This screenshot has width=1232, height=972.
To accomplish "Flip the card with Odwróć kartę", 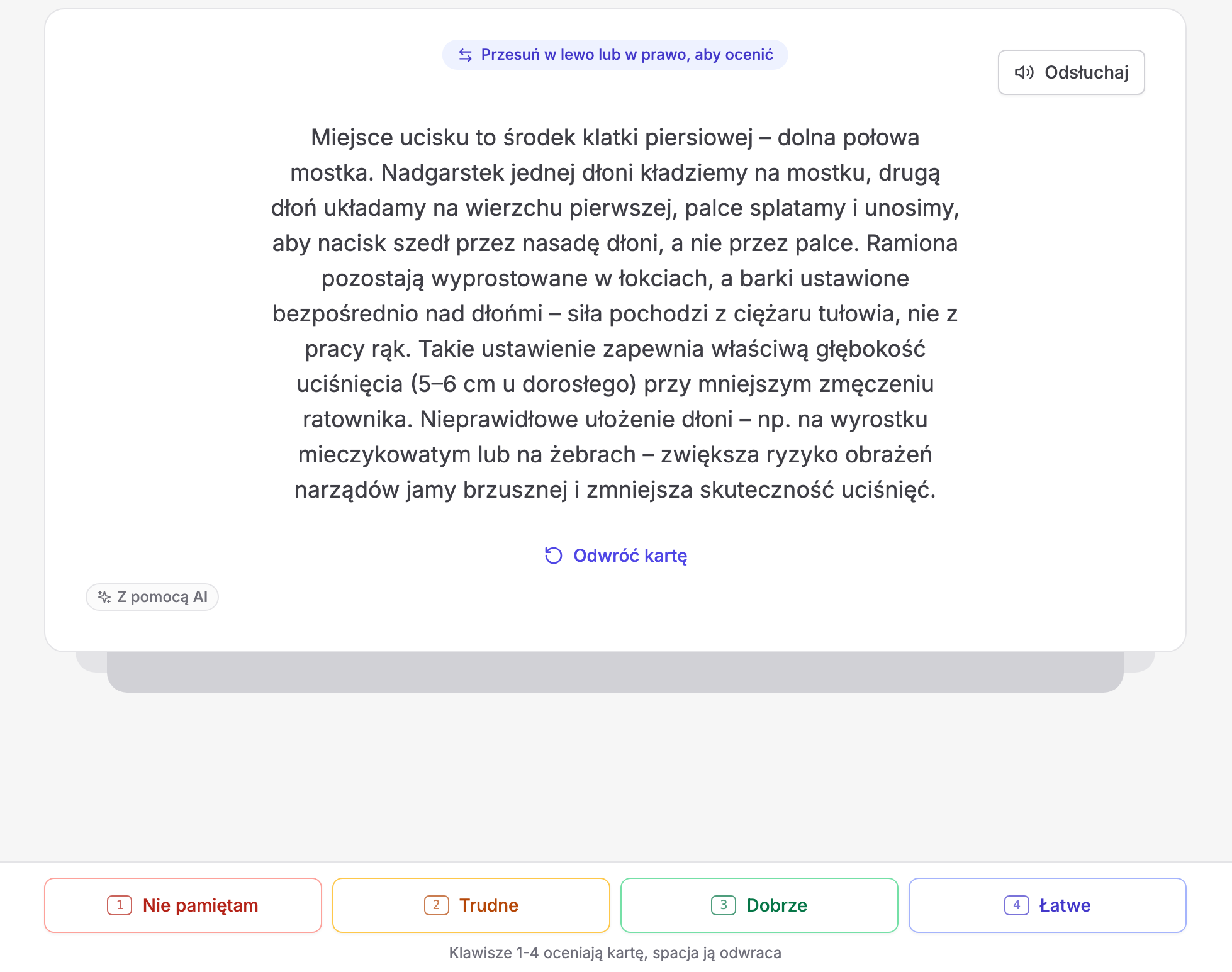I will (615, 556).
